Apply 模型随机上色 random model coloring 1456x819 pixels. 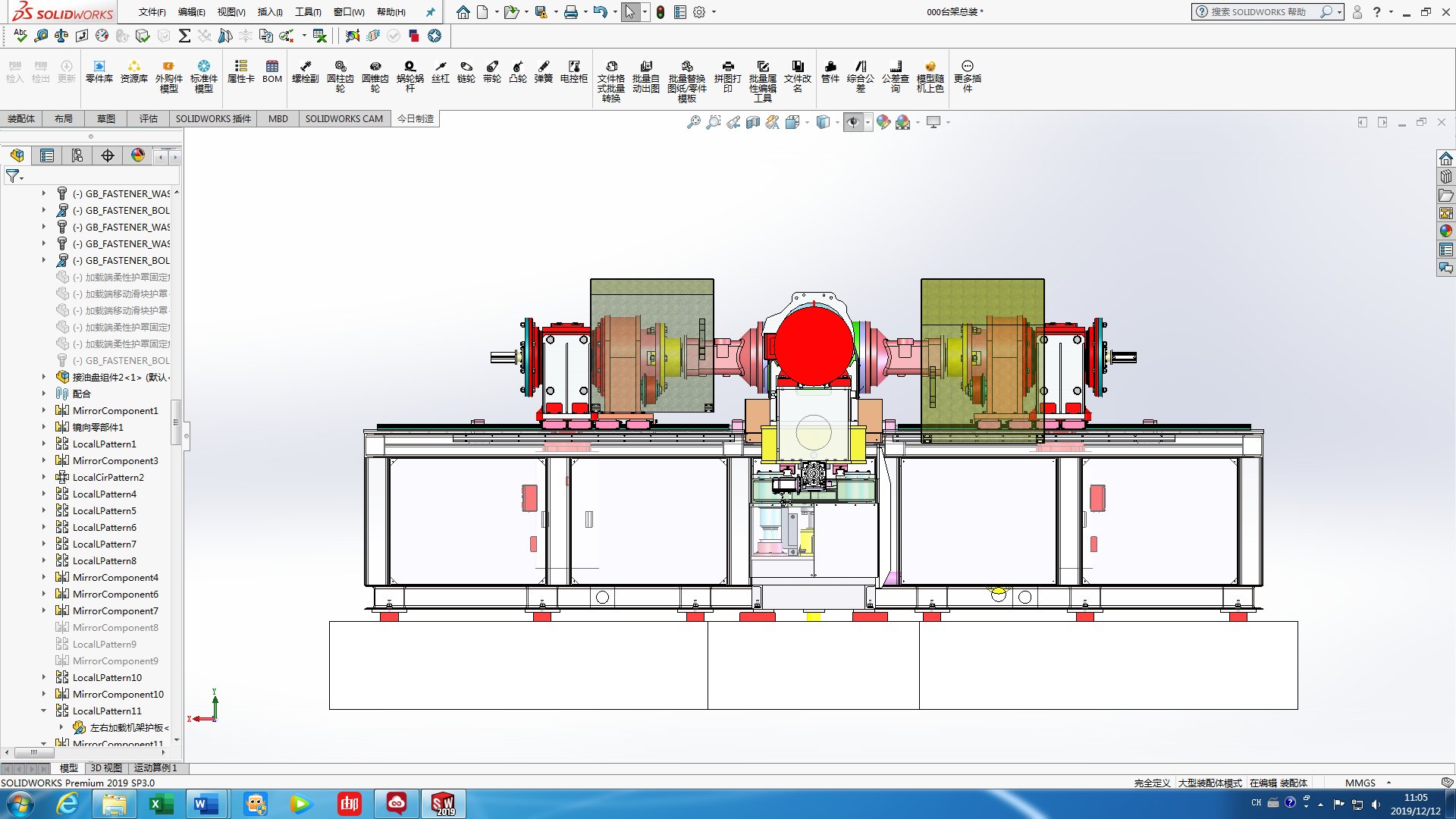point(930,77)
